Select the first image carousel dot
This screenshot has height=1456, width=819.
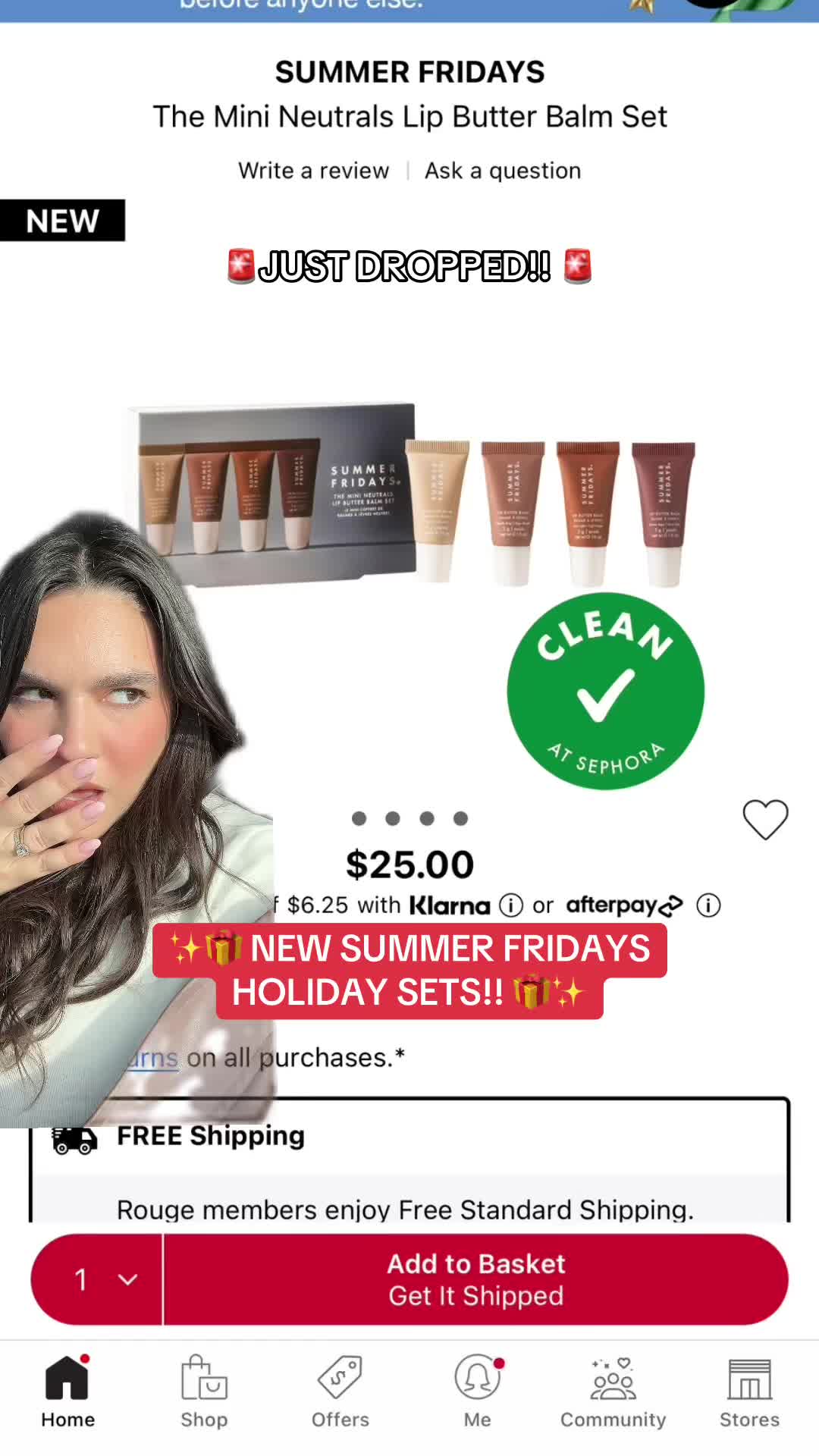359,818
